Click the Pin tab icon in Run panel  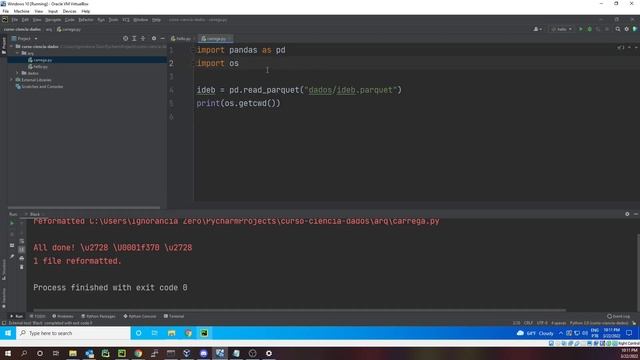pos(12,257)
